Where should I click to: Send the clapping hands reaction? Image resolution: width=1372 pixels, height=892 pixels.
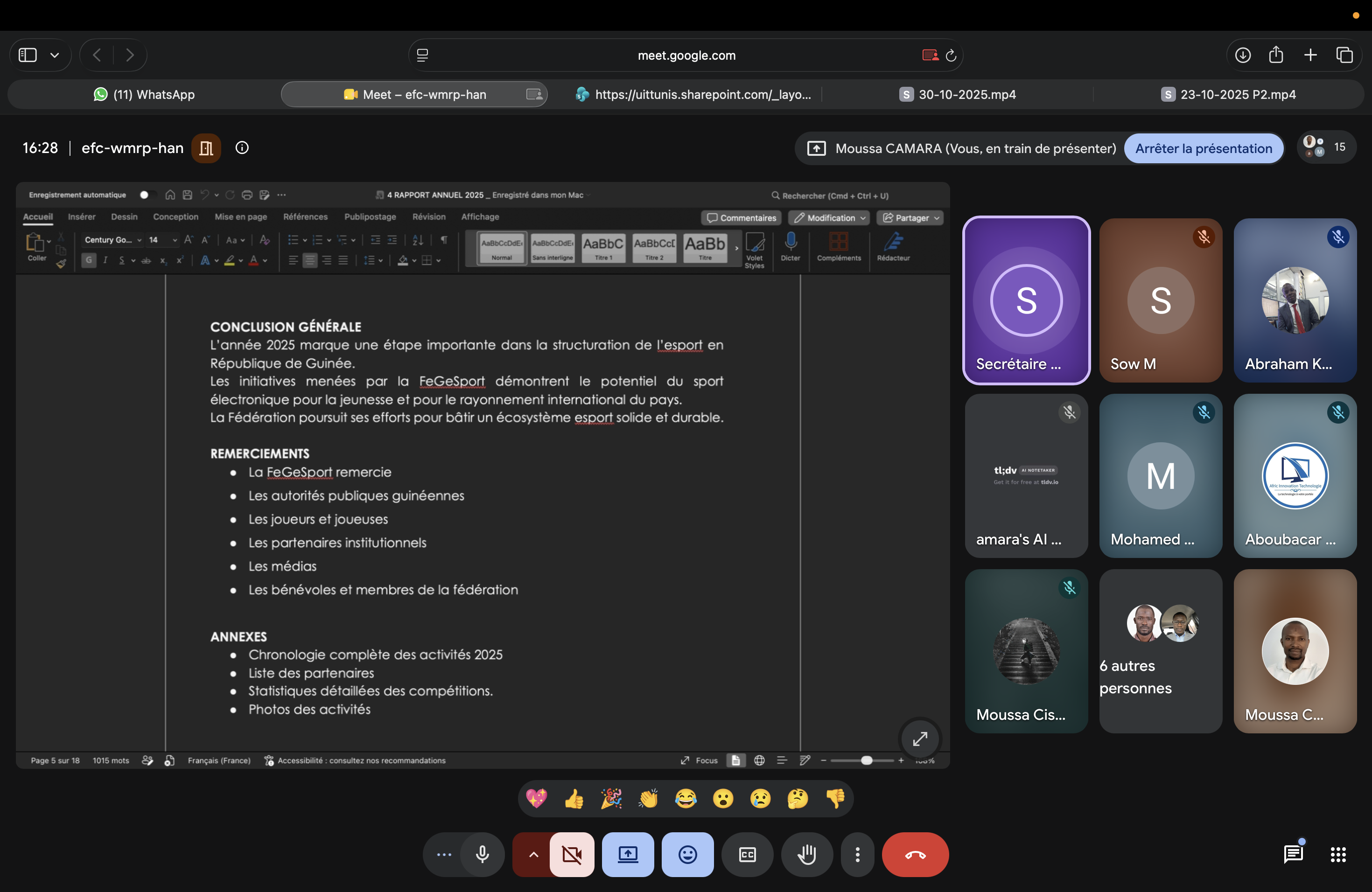[x=648, y=799]
